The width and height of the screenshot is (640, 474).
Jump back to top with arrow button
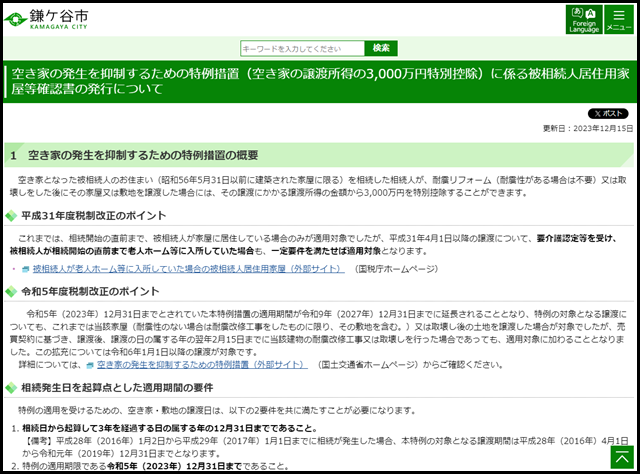tap(622, 457)
